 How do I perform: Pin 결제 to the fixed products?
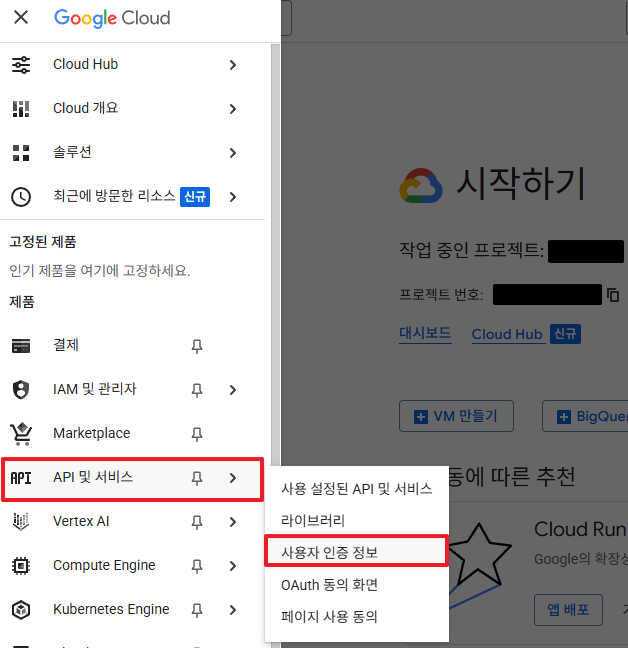click(x=197, y=346)
